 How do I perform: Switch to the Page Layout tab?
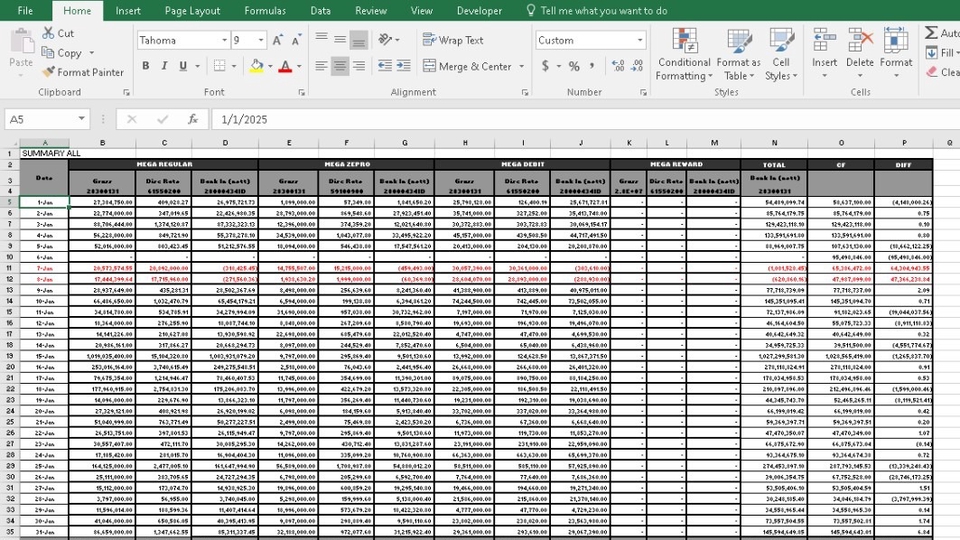pos(192,10)
